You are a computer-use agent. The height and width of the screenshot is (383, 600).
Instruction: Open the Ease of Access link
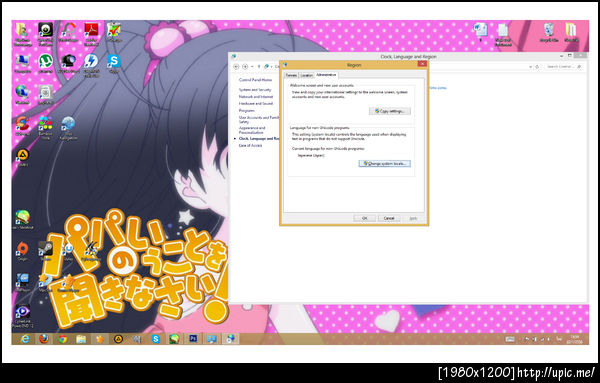click(x=250, y=145)
